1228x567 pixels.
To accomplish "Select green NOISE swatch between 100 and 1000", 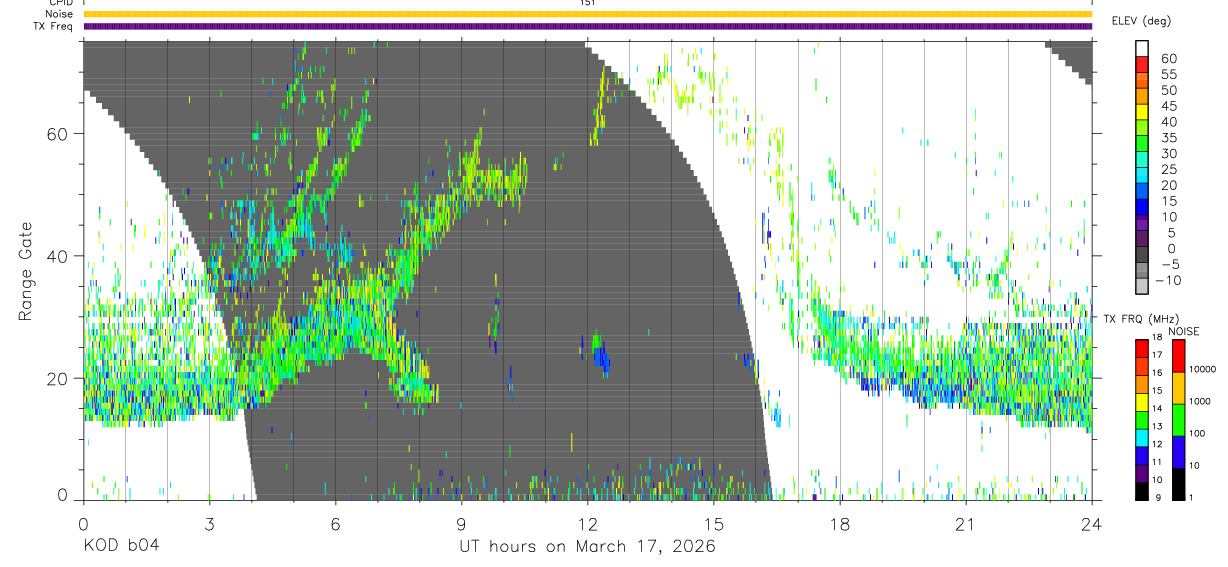I will point(1177,419).
